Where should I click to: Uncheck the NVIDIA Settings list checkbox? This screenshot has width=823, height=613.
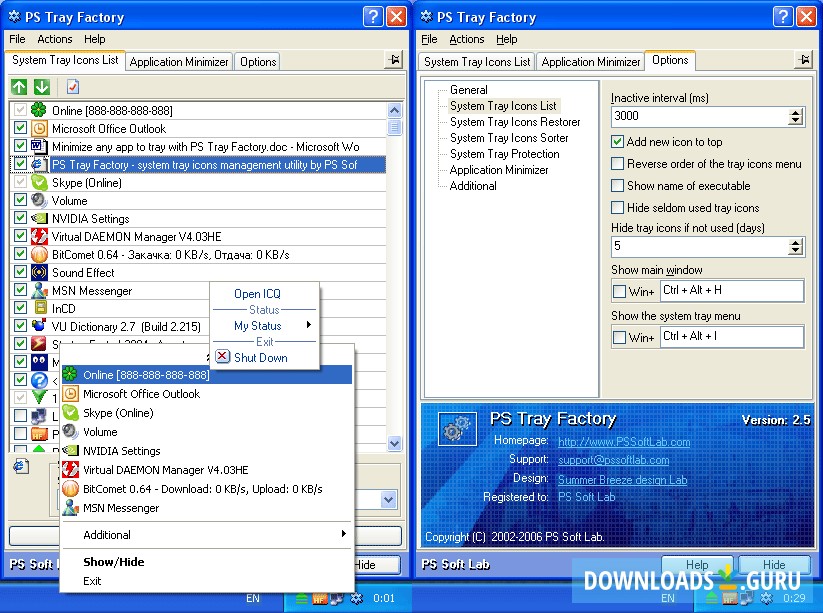point(20,219)
